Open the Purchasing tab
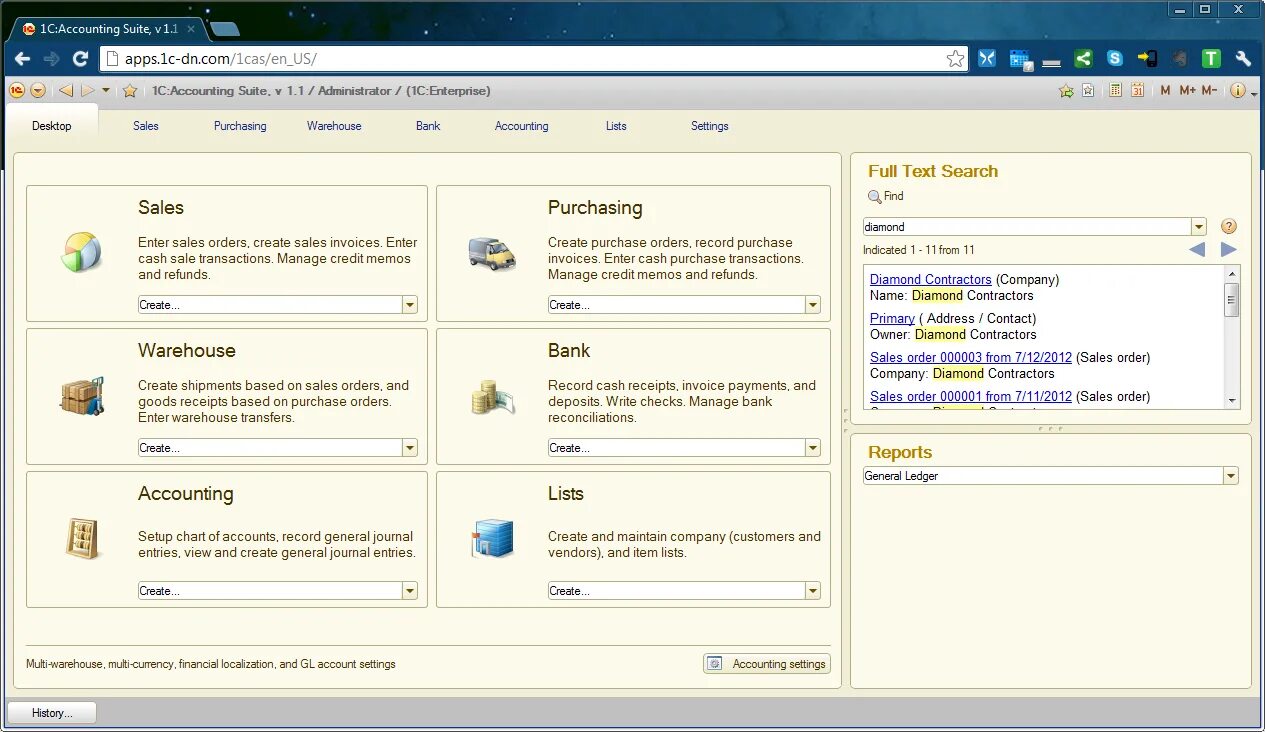The width and height of the screenshot is (1265, 732). (x=240, y=126)
